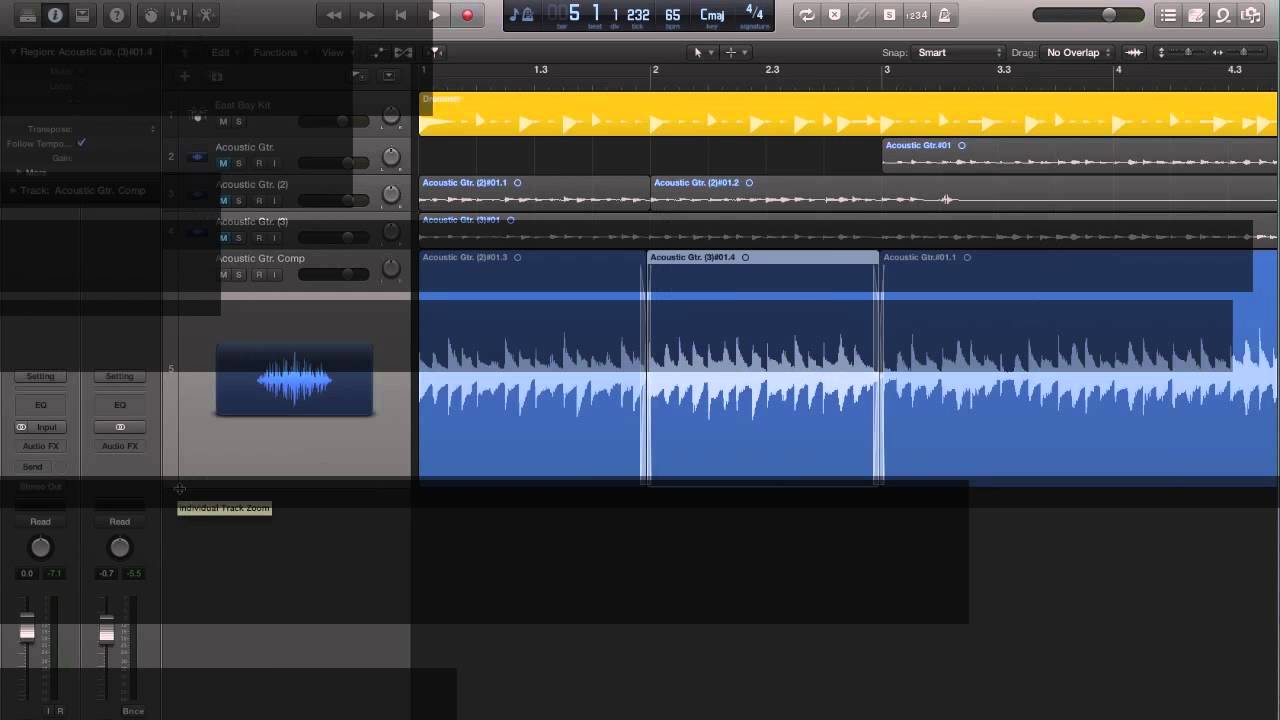Collapse the Region inspector disclosure triangle

point(13,51)
